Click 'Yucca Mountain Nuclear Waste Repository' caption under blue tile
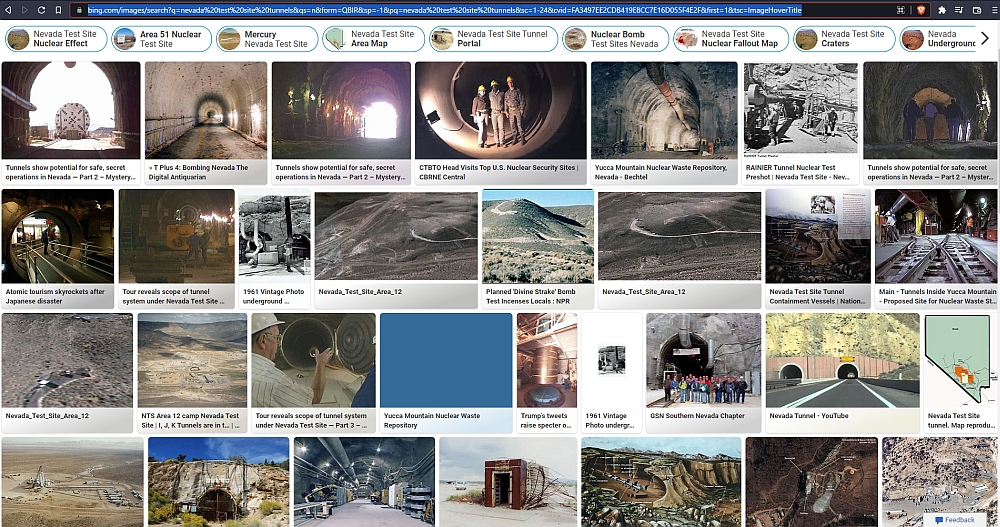The width and height of the screenshot is (1000, 527). (432, 420)
